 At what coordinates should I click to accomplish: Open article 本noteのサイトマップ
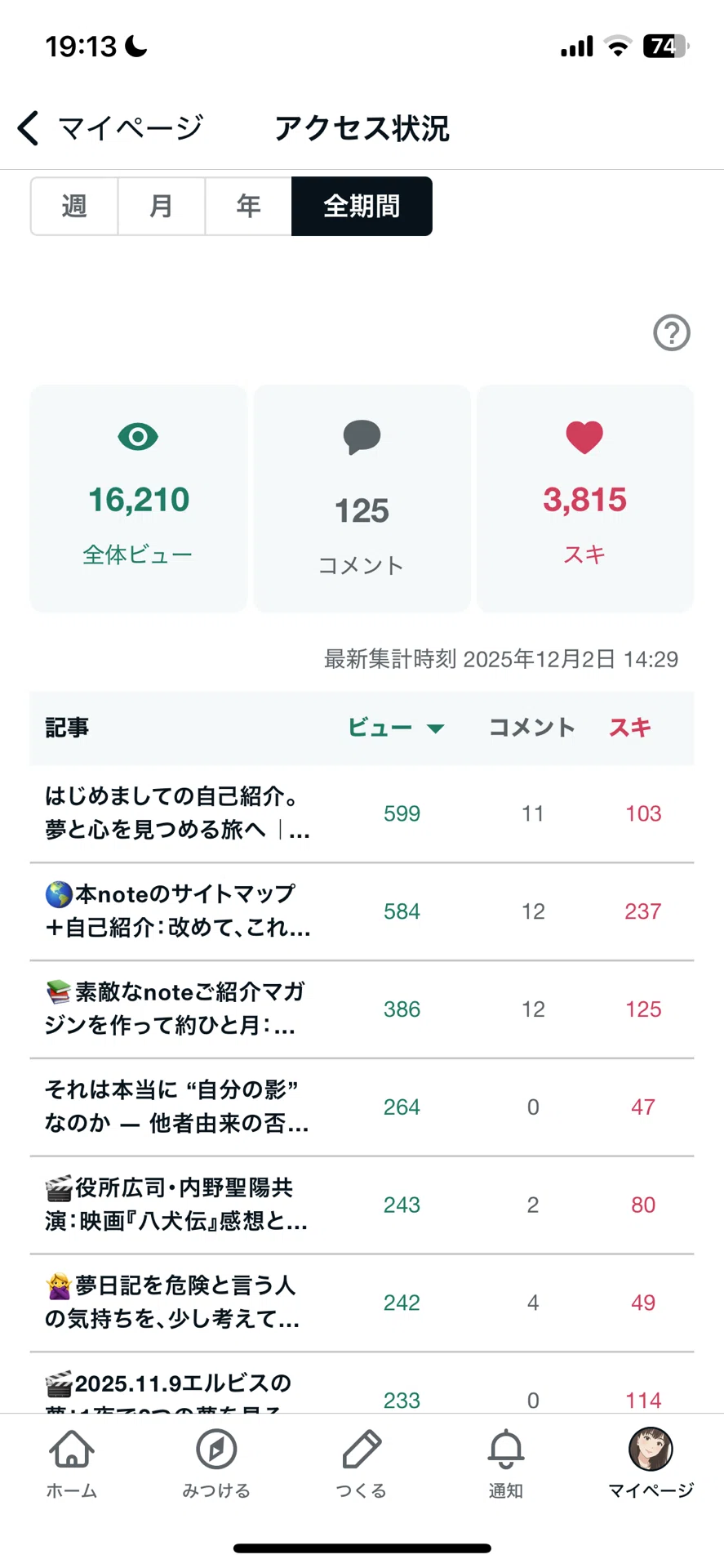[362, 911]
